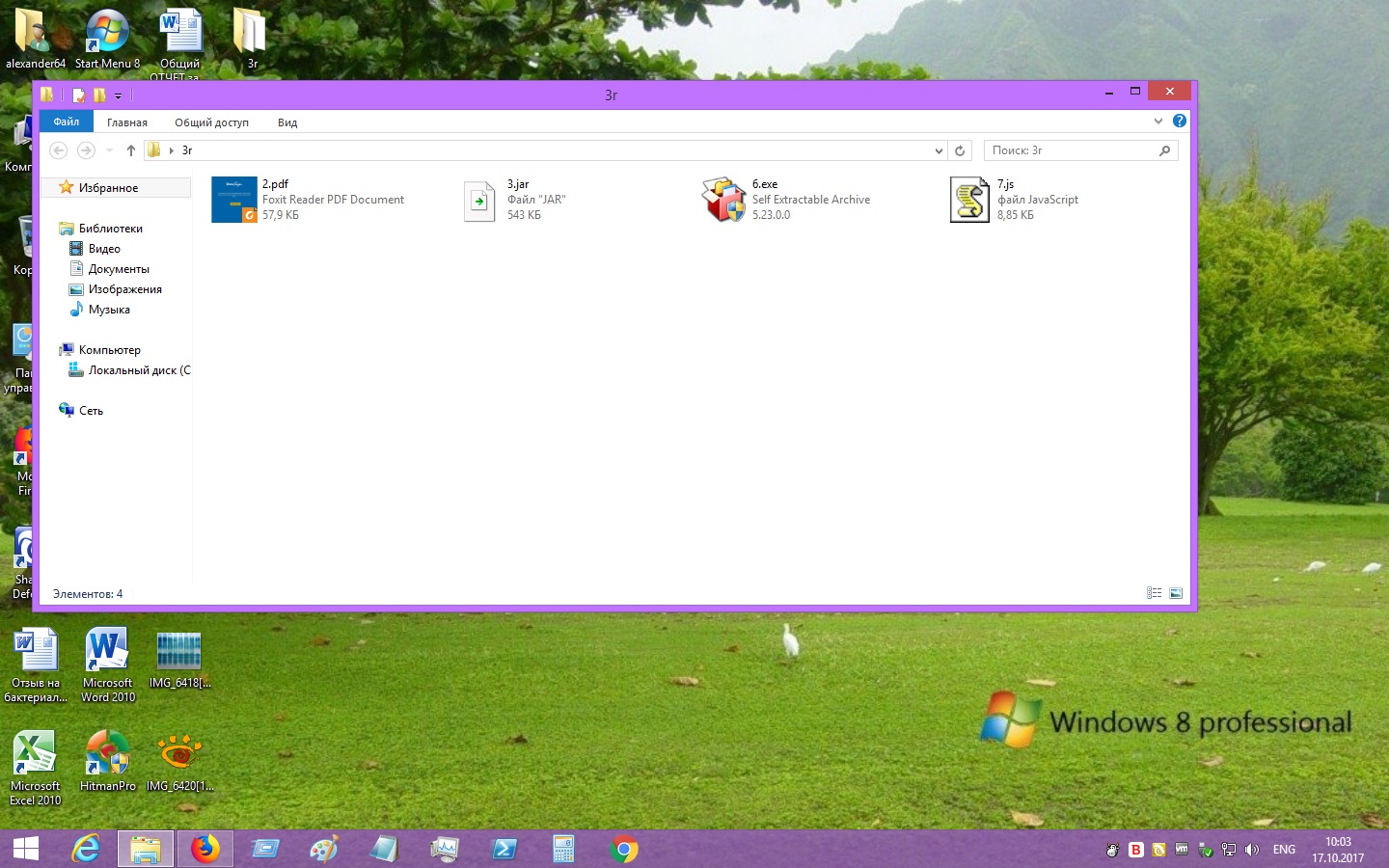The height and width of the screenshot is (868, 1389).
Task: Click the Поиск: 3г search field
Action: [x=1071, y=150]
